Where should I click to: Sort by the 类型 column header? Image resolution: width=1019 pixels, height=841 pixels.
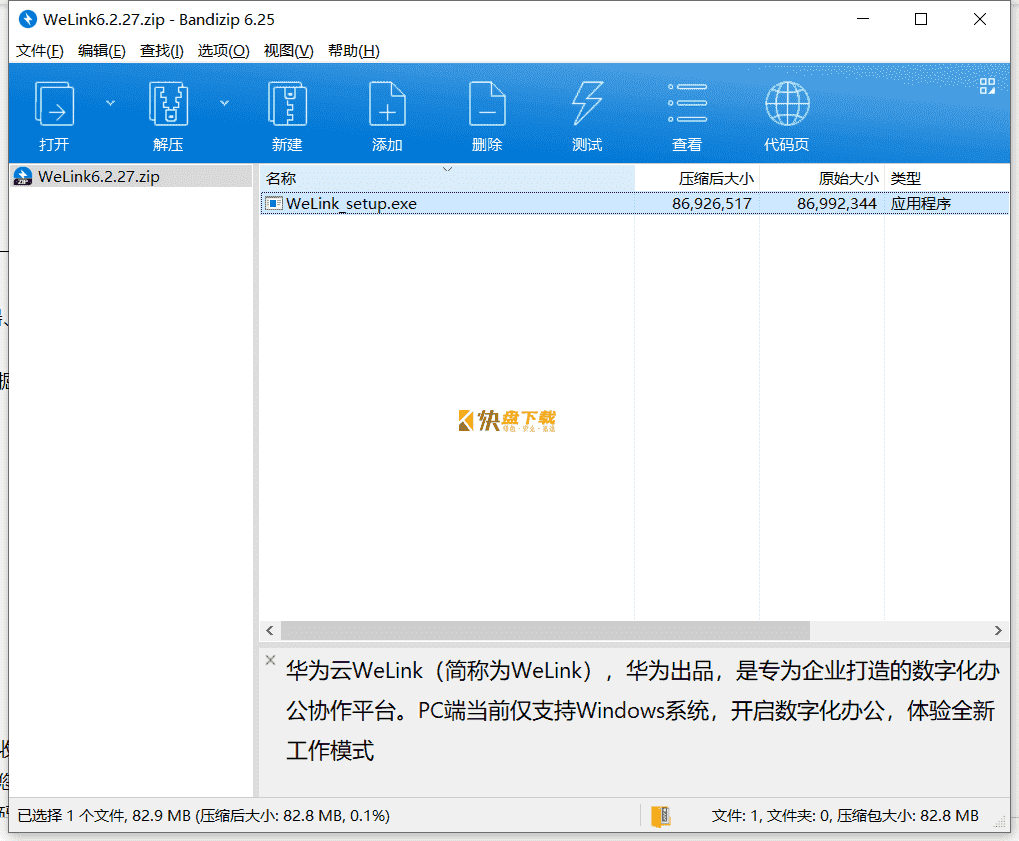pyautogui.click(x=947, y=178)
